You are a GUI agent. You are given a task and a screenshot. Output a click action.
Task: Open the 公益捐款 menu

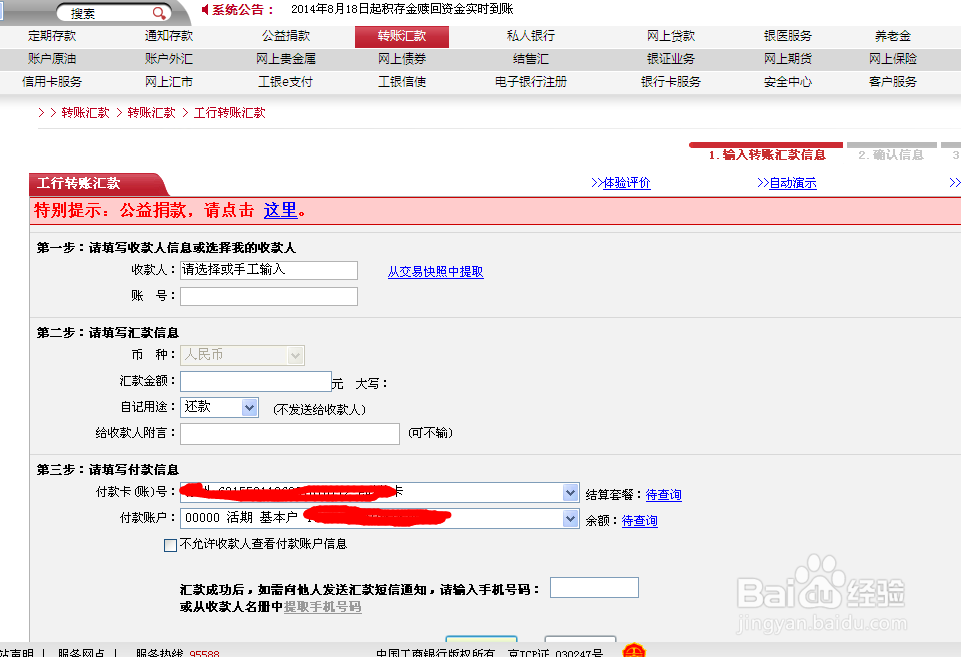tap(286, 36)
